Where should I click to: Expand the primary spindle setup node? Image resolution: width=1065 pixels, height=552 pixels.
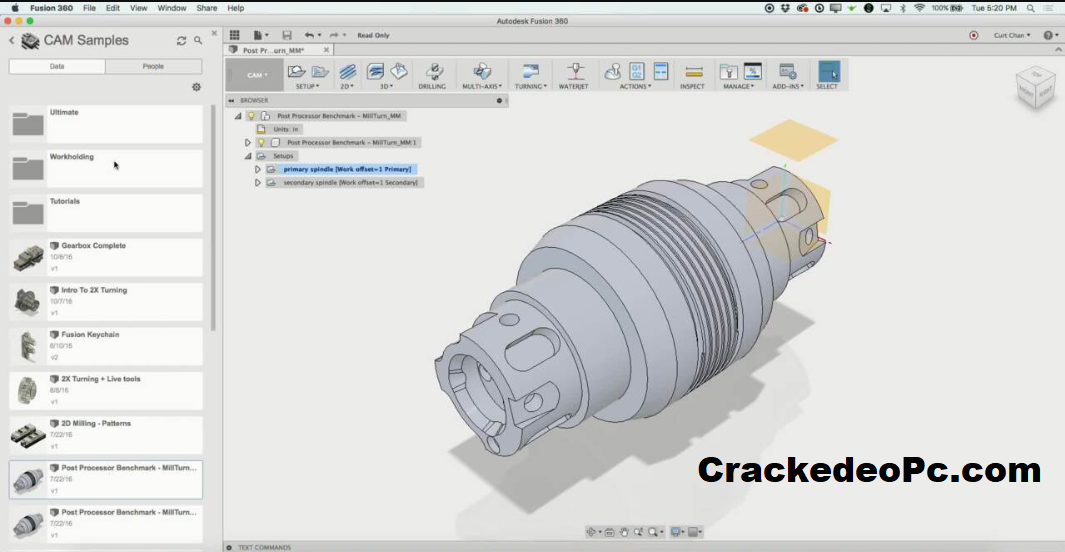pyautogui.click(x=257, y=170)
